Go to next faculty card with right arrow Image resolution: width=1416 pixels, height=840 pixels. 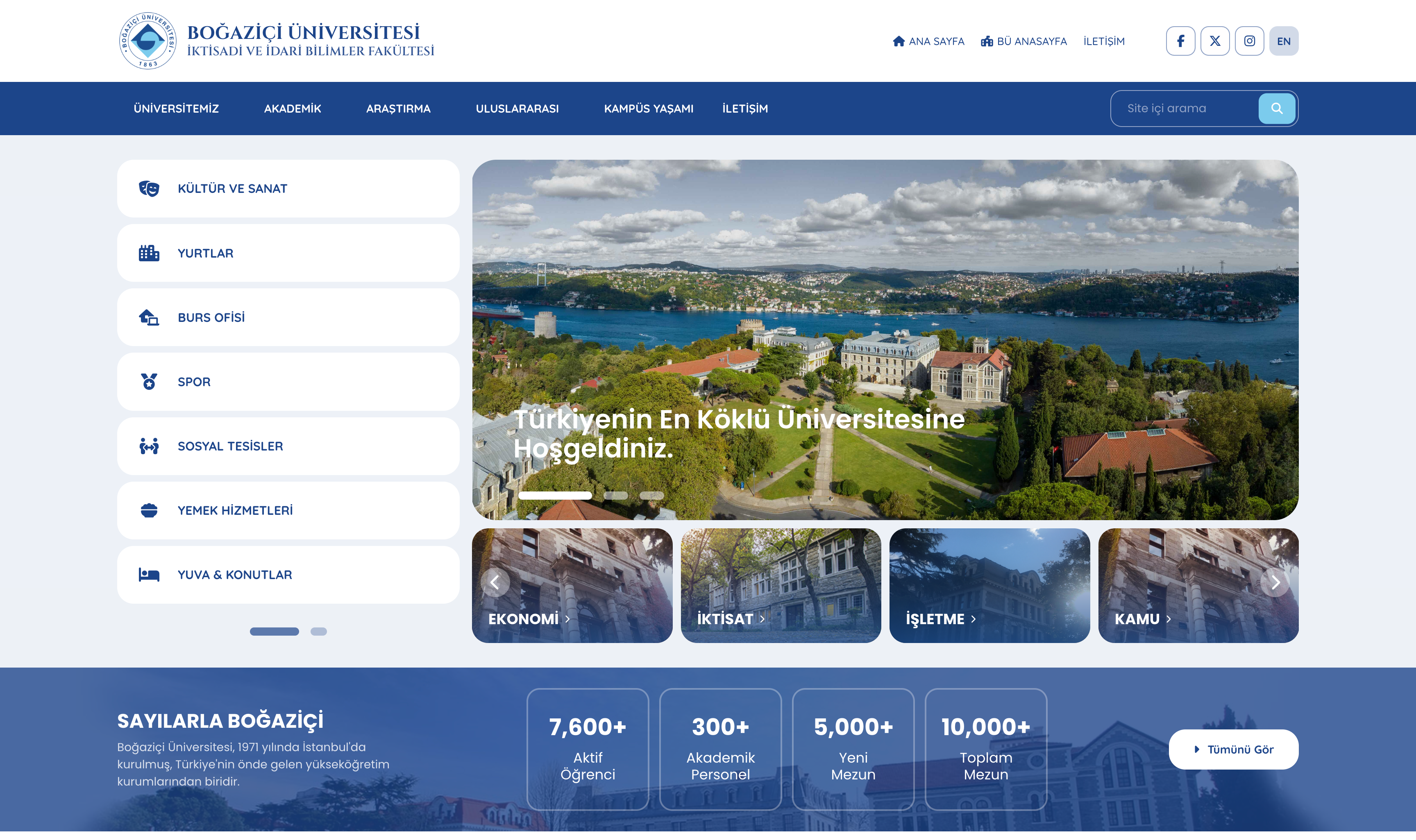pyautogui.click(x=1275, y=582)
